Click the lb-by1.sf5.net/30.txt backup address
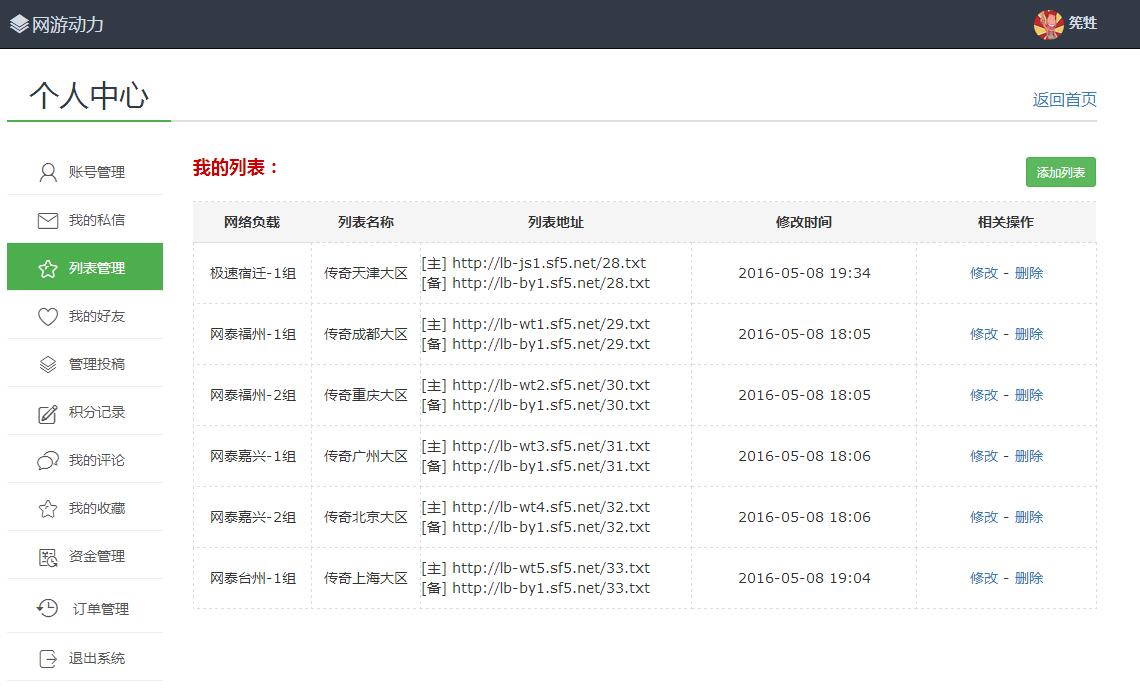This screenshot has height=692, width=1140. [x=551, y=406]
